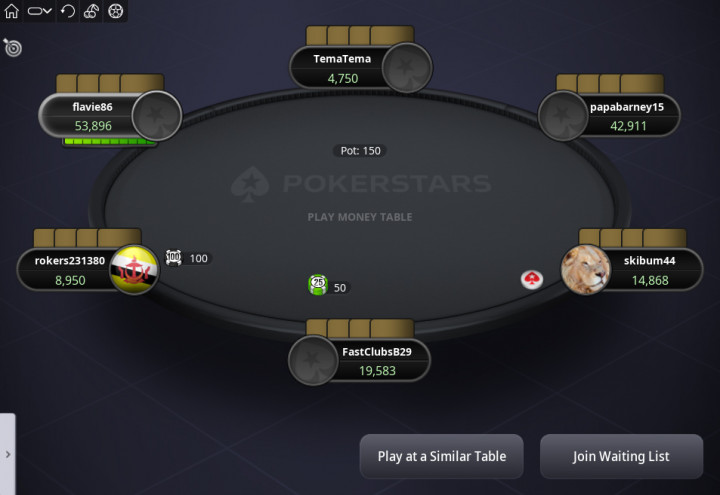Click the red dealer button chip
Screen dimensions: 720x495
tap(532, 279)
